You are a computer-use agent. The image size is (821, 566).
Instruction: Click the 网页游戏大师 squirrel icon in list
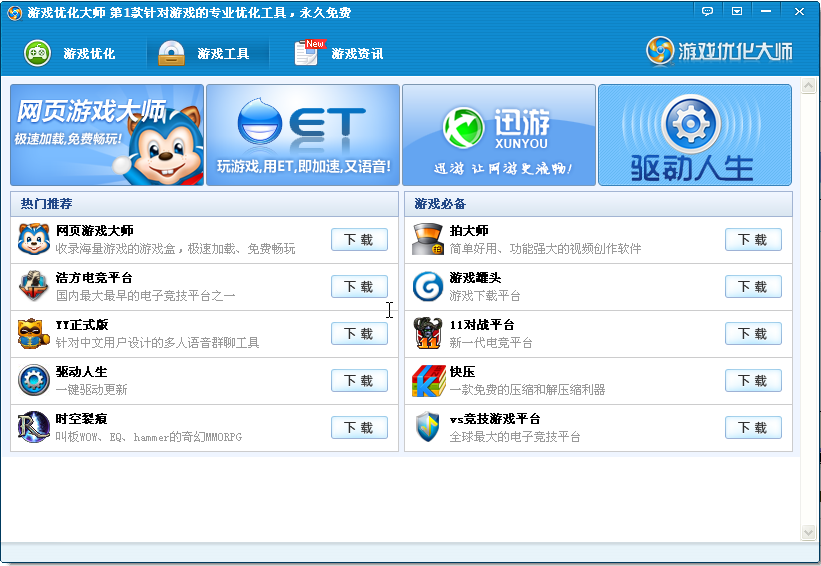click(34, 239)
